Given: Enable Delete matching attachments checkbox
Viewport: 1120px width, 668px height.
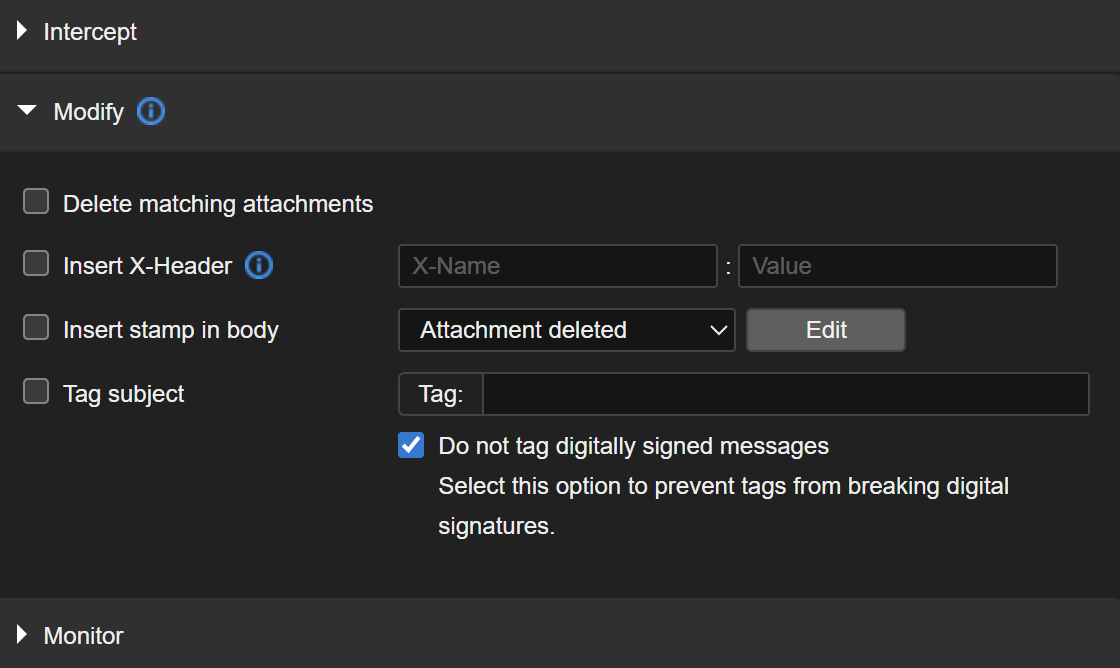Looking at the screenshot, I should pyautogui.click(x=36, y=203).
